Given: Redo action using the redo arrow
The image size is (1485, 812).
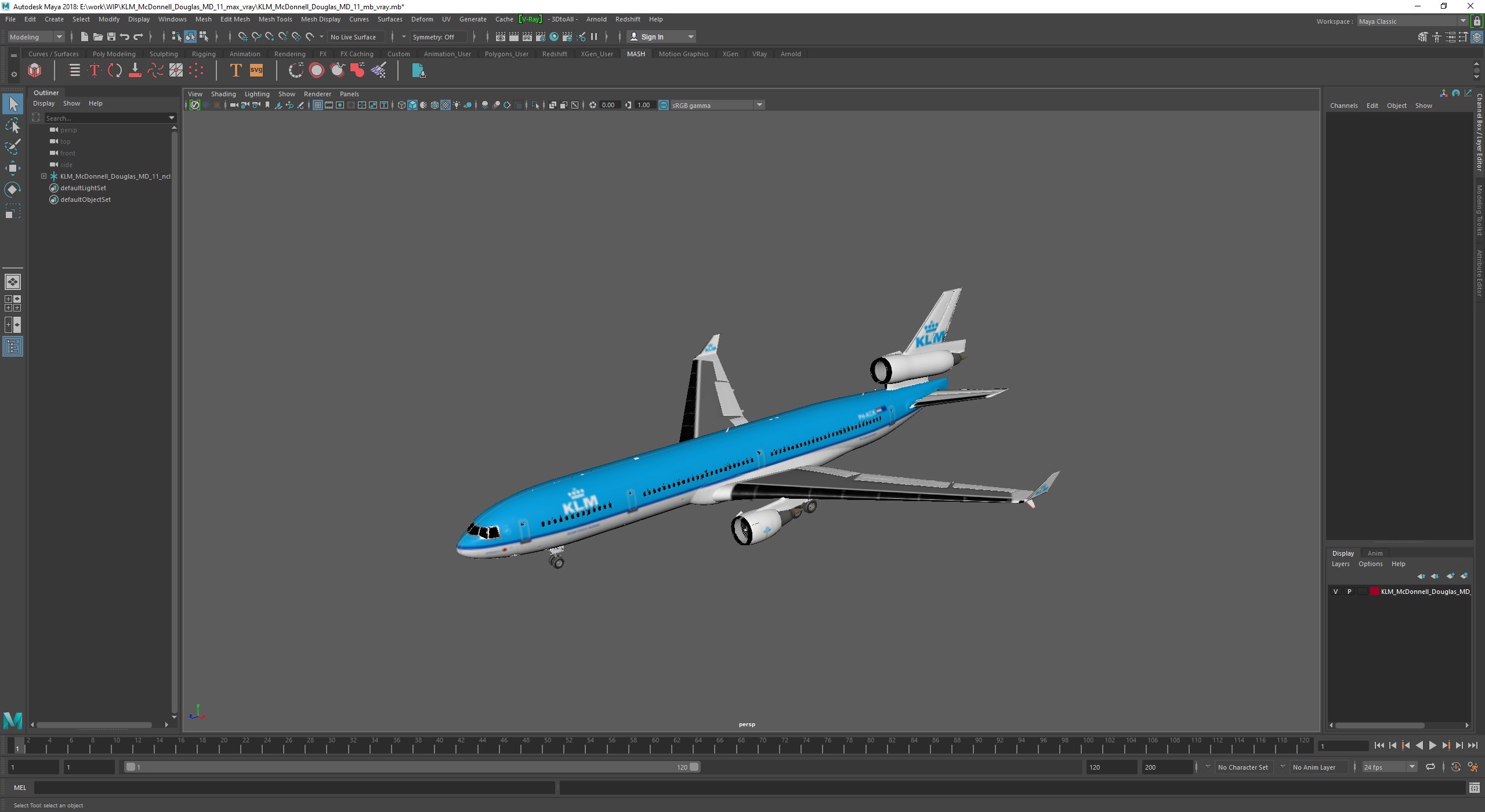Looking at the screenshot, I should coord(138,37).
